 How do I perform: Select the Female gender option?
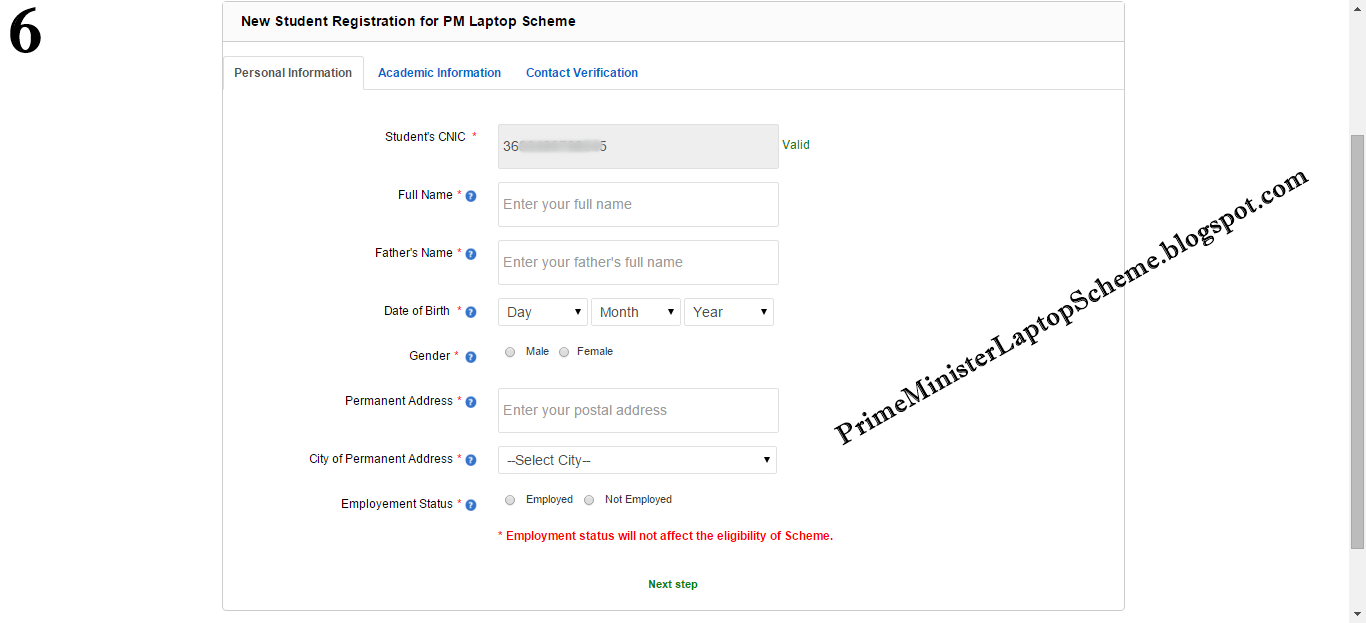[x=564, y=352]
